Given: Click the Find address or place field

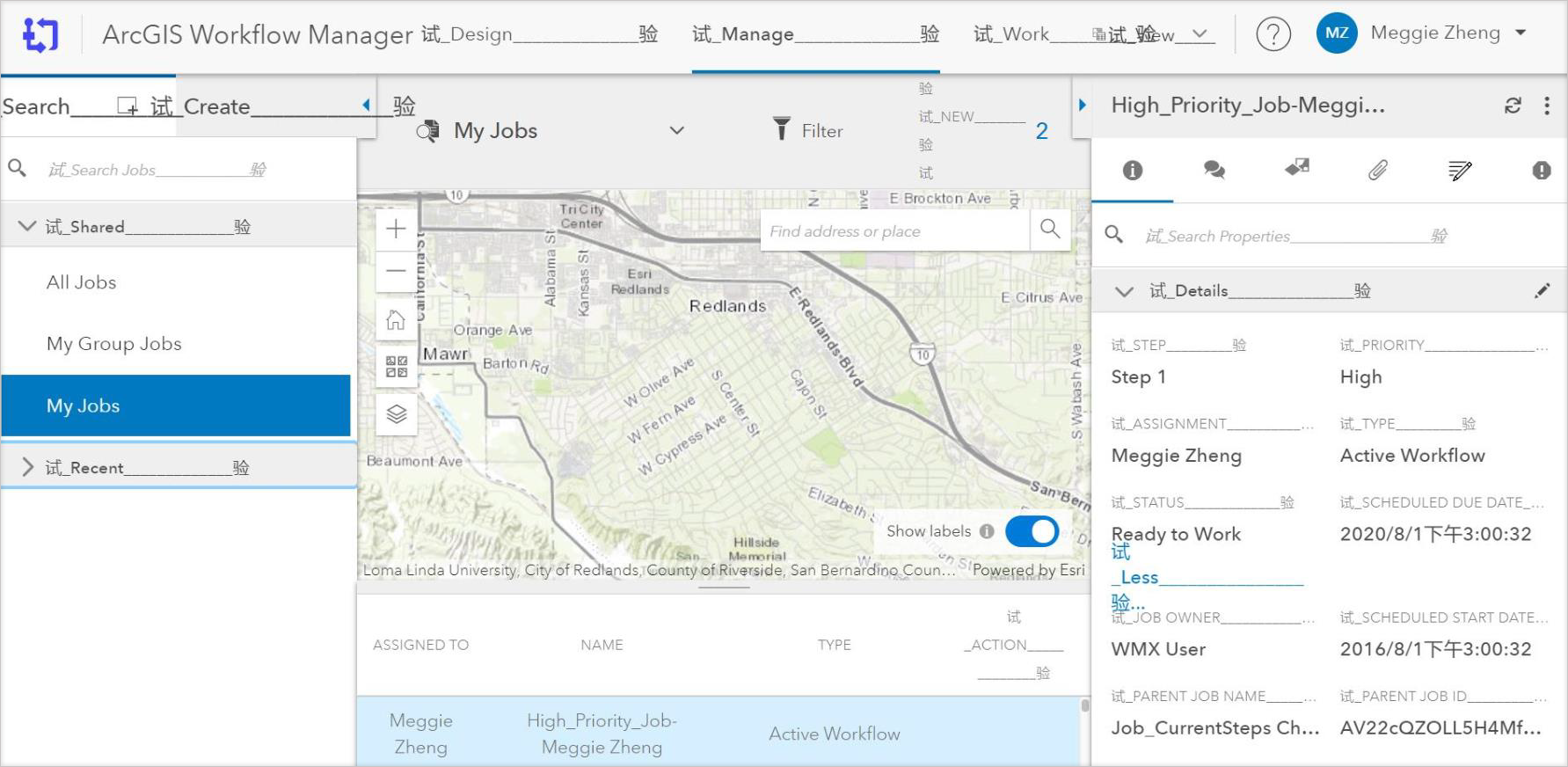Looking at the screenshot, I should coord(894,231).
